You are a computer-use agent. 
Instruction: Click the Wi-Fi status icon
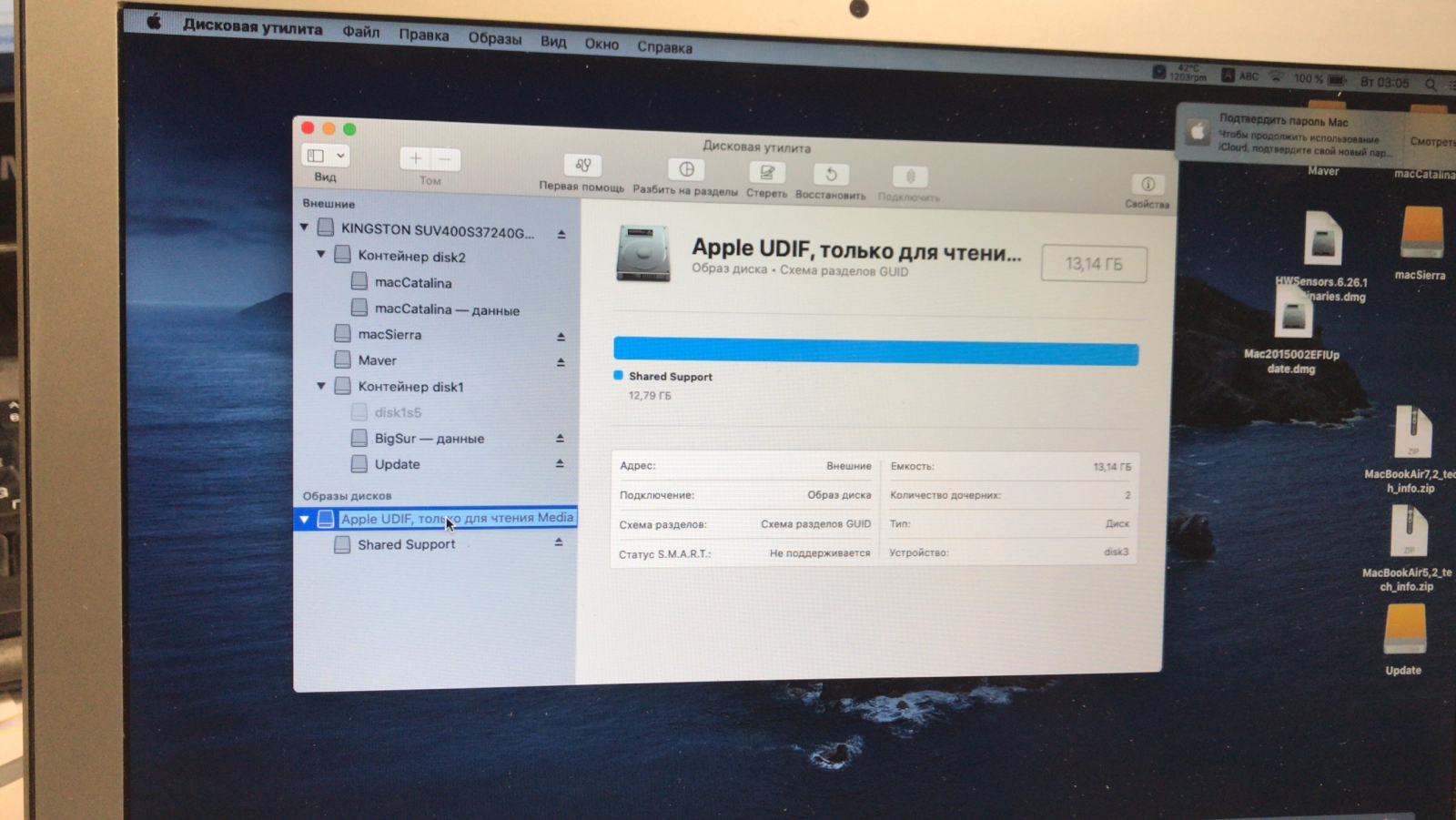tap(1276, 77)
